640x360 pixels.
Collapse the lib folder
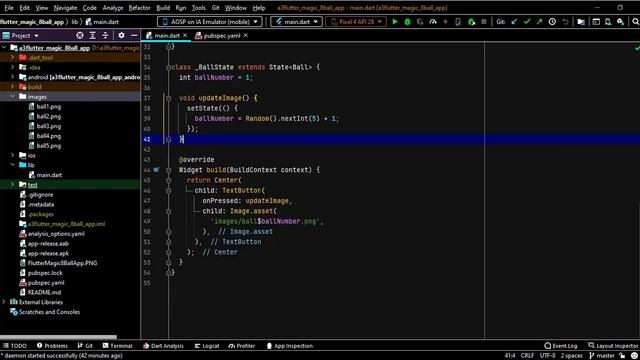(x=12, y=165)
